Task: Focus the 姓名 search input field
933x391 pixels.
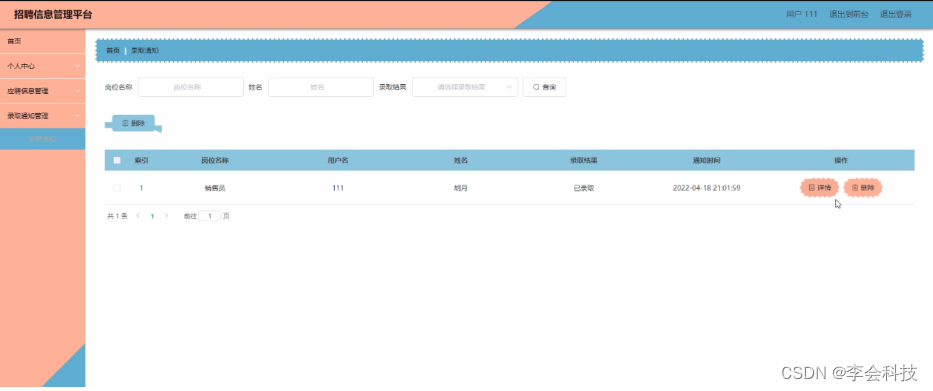Action: pos(321,87)
